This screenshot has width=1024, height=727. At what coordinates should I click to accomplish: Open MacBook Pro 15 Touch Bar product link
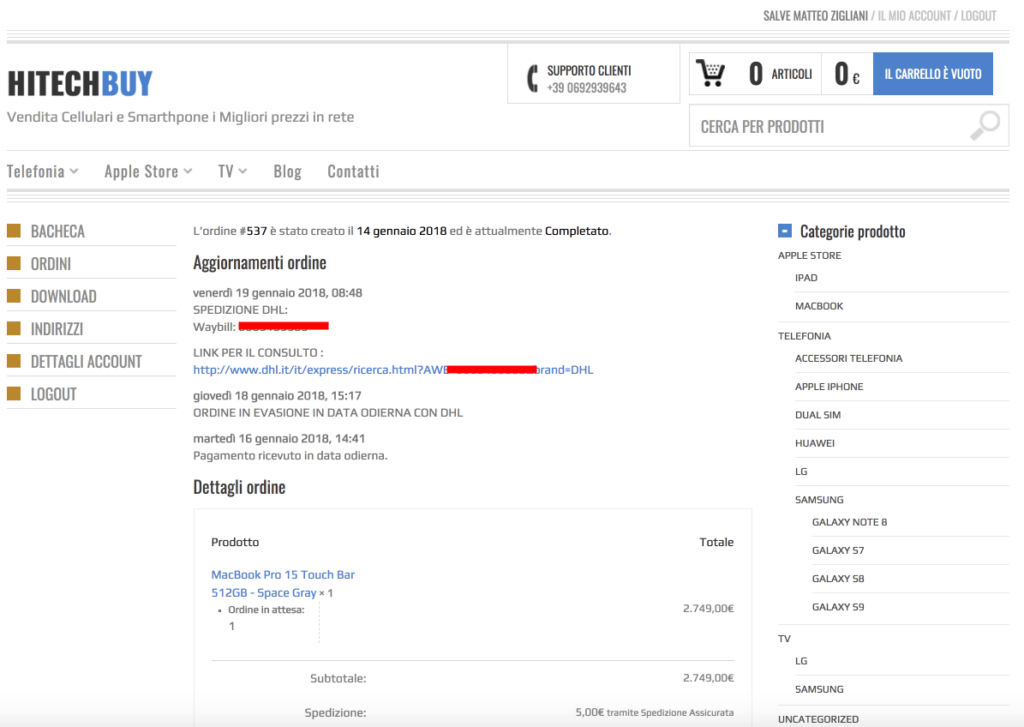[283, 583]
